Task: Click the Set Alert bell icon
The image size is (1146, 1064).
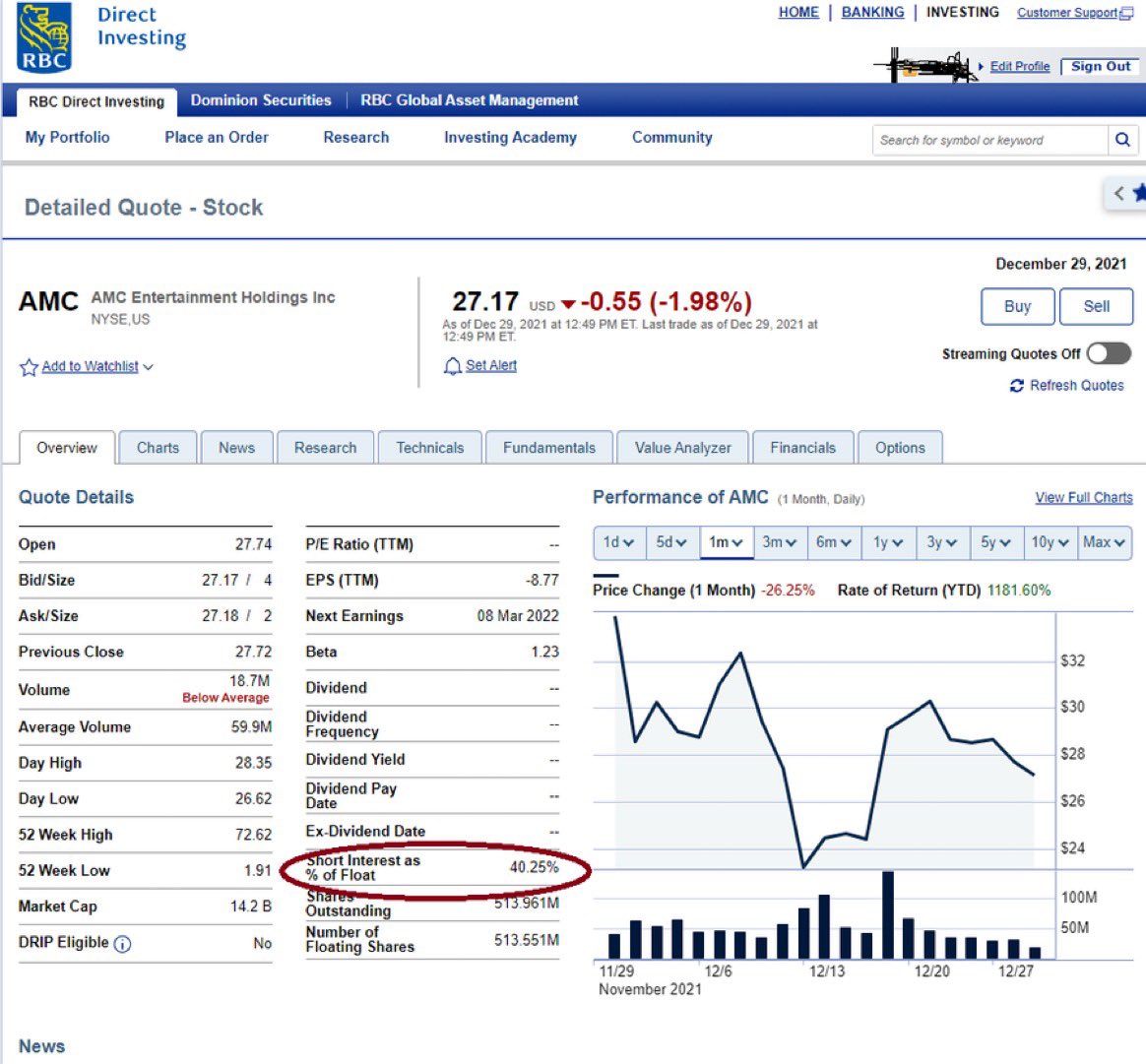Action: pos(453,365)
